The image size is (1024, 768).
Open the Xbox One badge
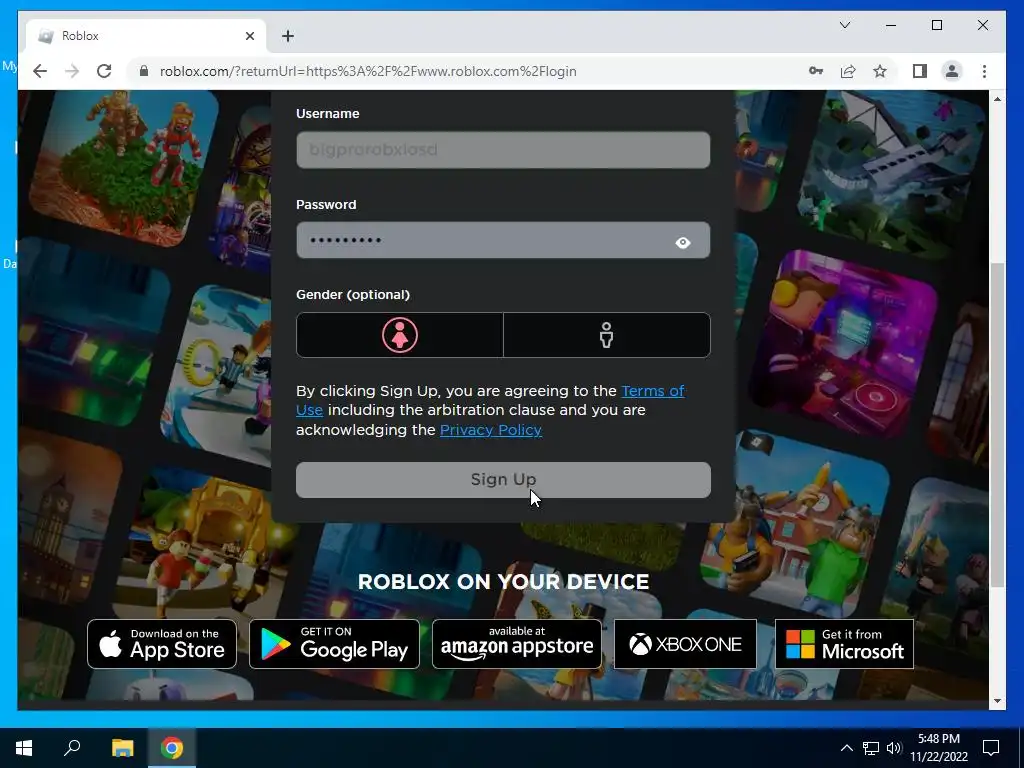point(685,644)
